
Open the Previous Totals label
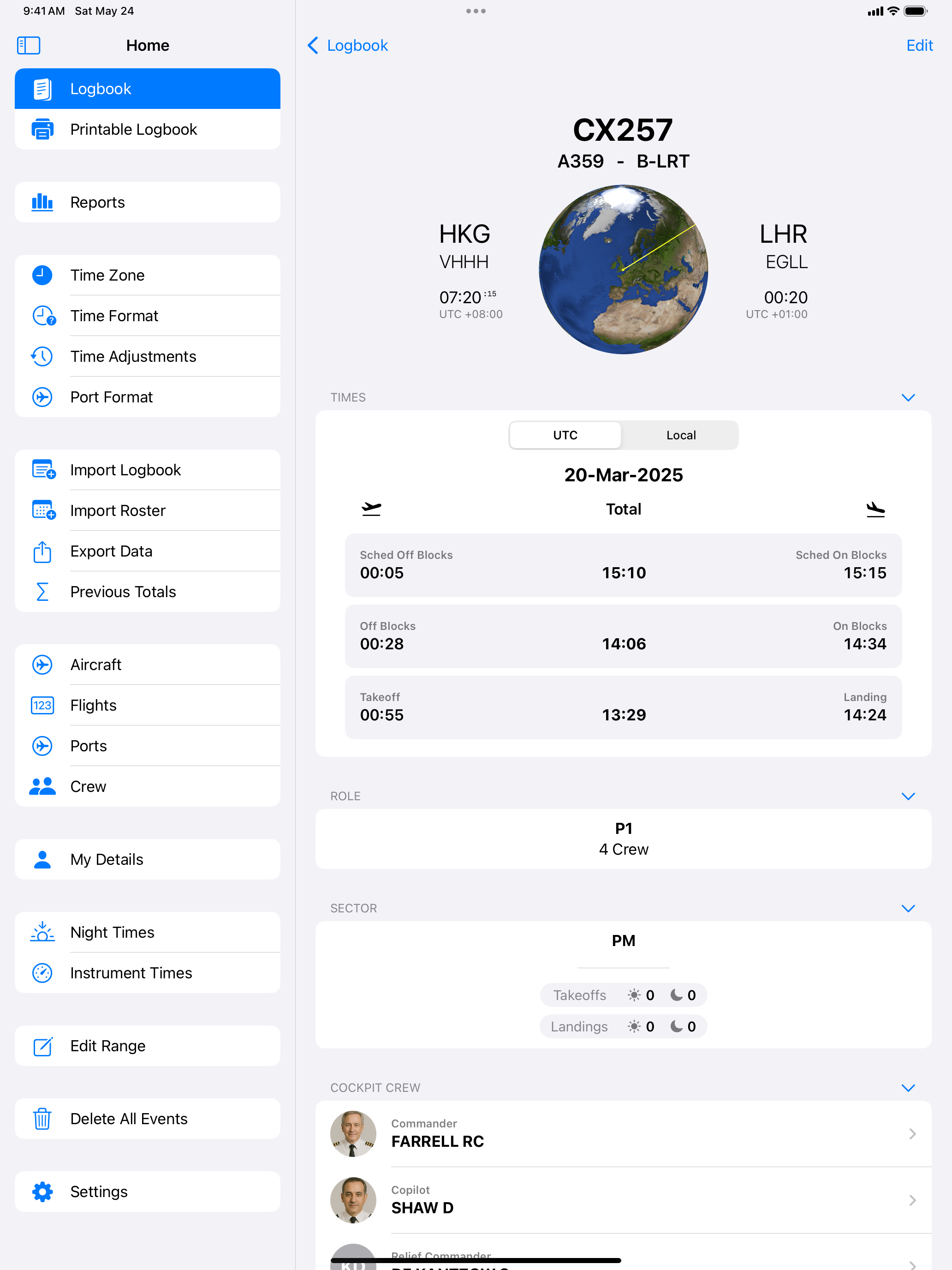123,592
